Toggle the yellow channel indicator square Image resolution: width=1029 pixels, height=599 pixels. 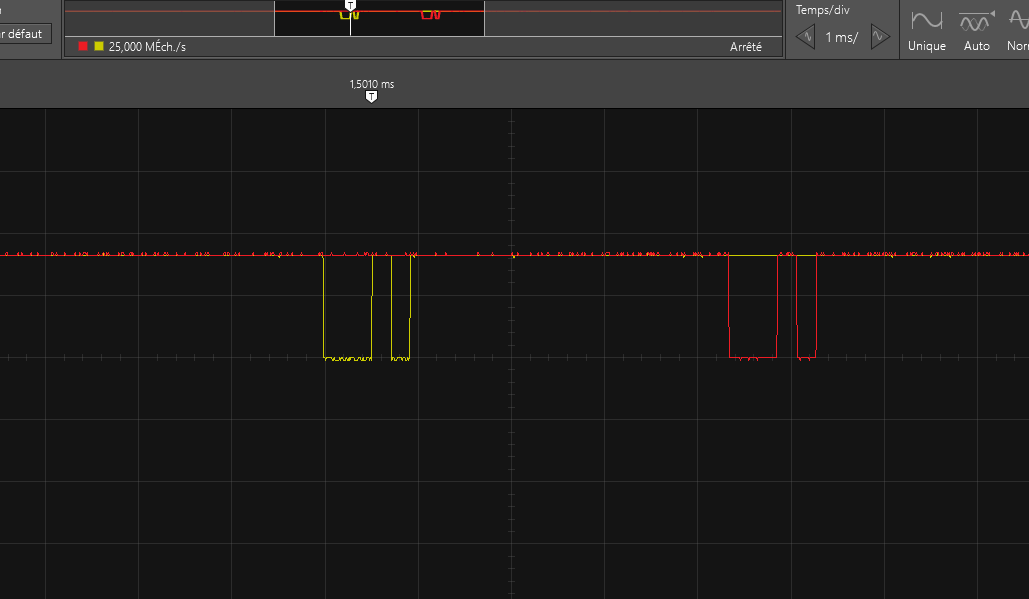point(98,45)
